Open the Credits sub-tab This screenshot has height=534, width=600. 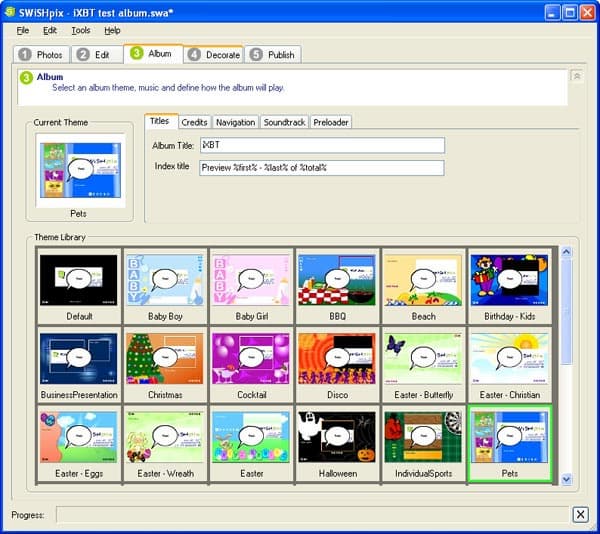pos(194,122)
